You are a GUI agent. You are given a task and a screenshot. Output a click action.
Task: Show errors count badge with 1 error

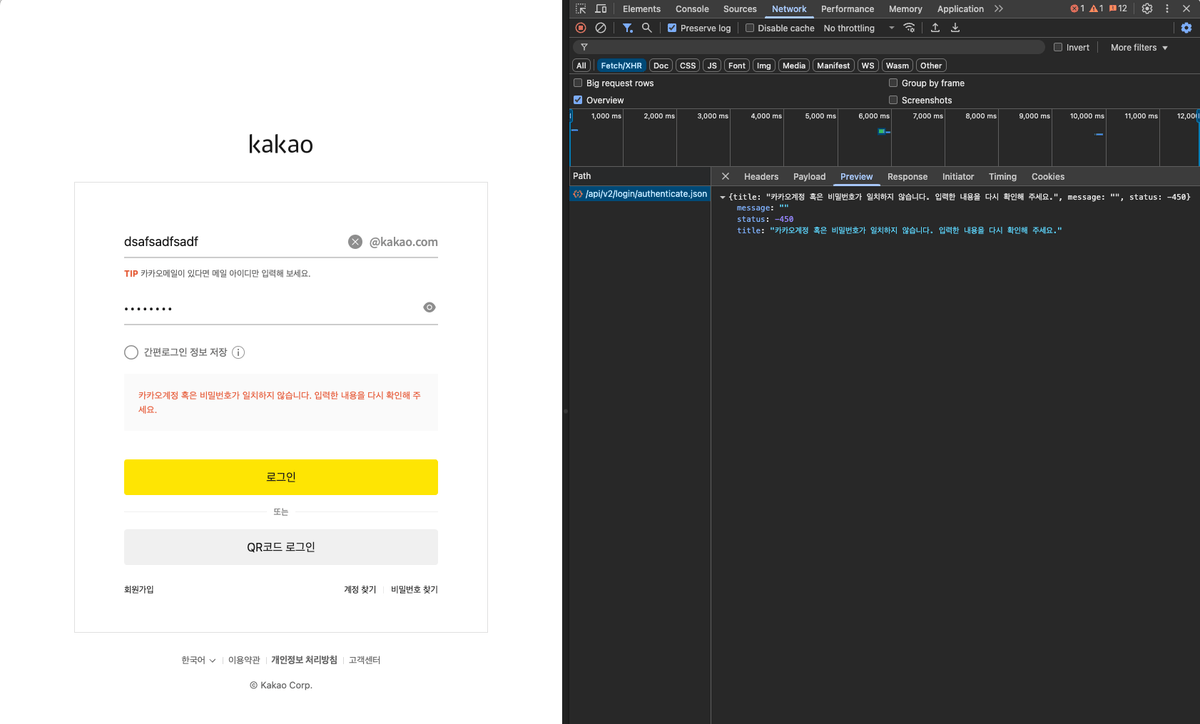point(1077,9)
